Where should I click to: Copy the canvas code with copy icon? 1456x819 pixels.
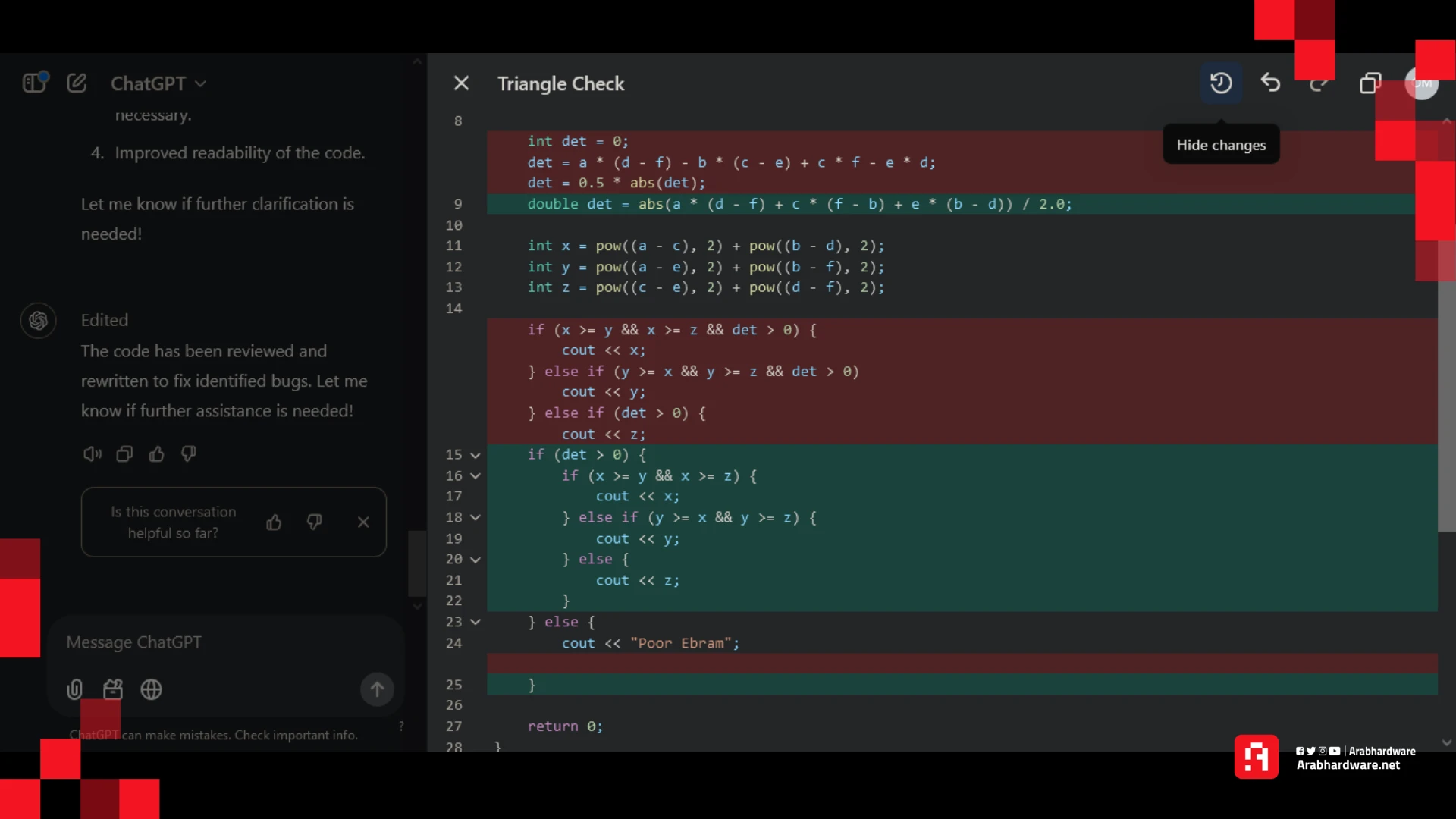click(x=1370, y=83)
